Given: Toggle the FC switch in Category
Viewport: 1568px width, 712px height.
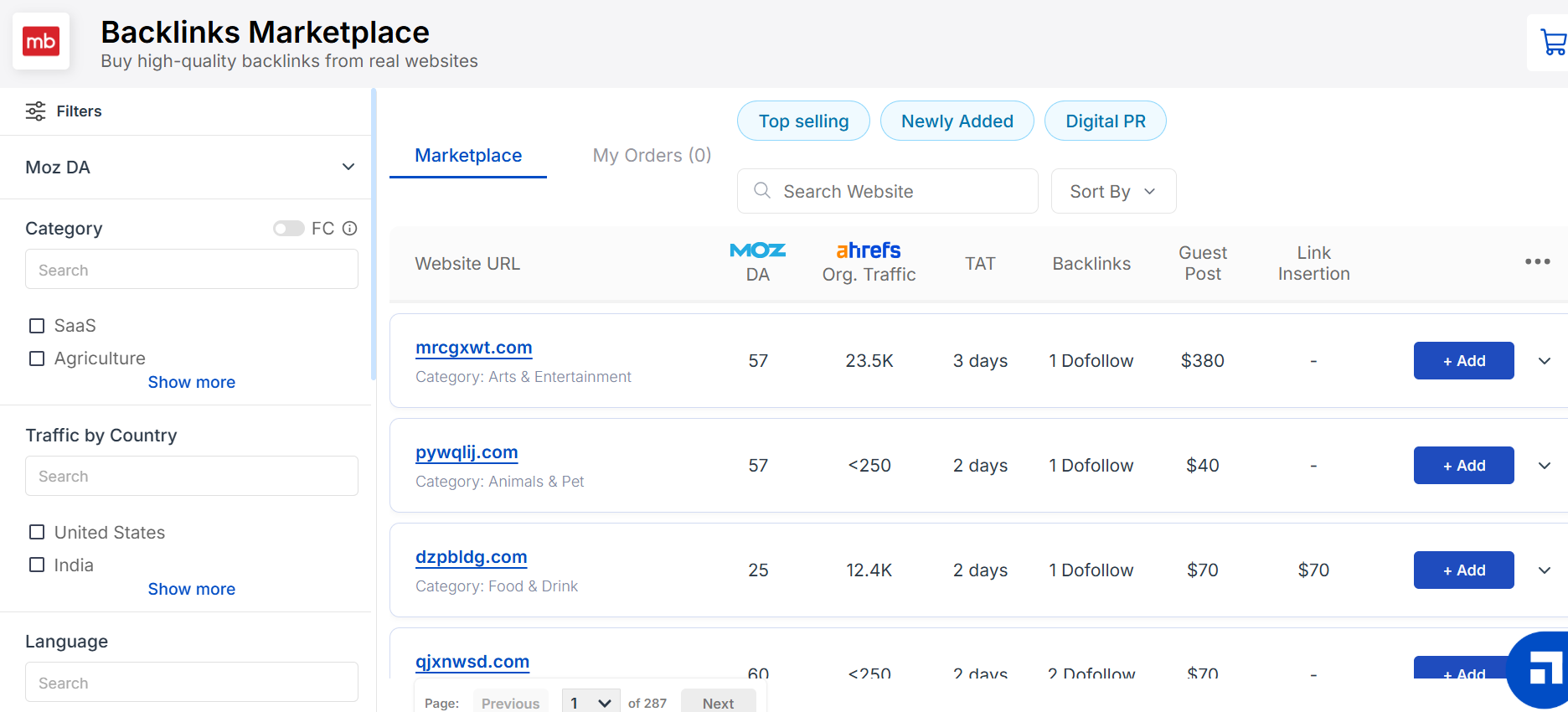Looking at the screenshot, I should pyautogui.click(x=289, y=229).
